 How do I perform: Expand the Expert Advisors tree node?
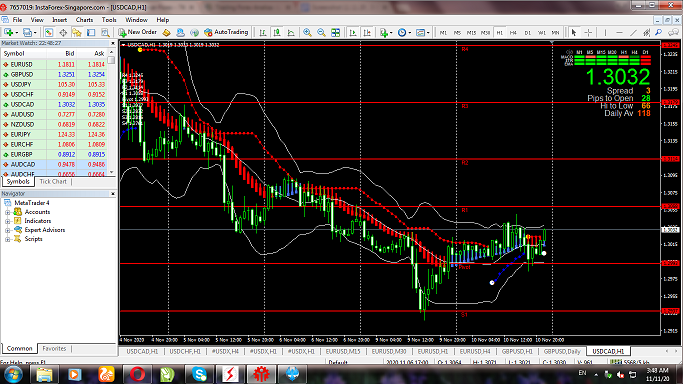[x=7, y=230]
